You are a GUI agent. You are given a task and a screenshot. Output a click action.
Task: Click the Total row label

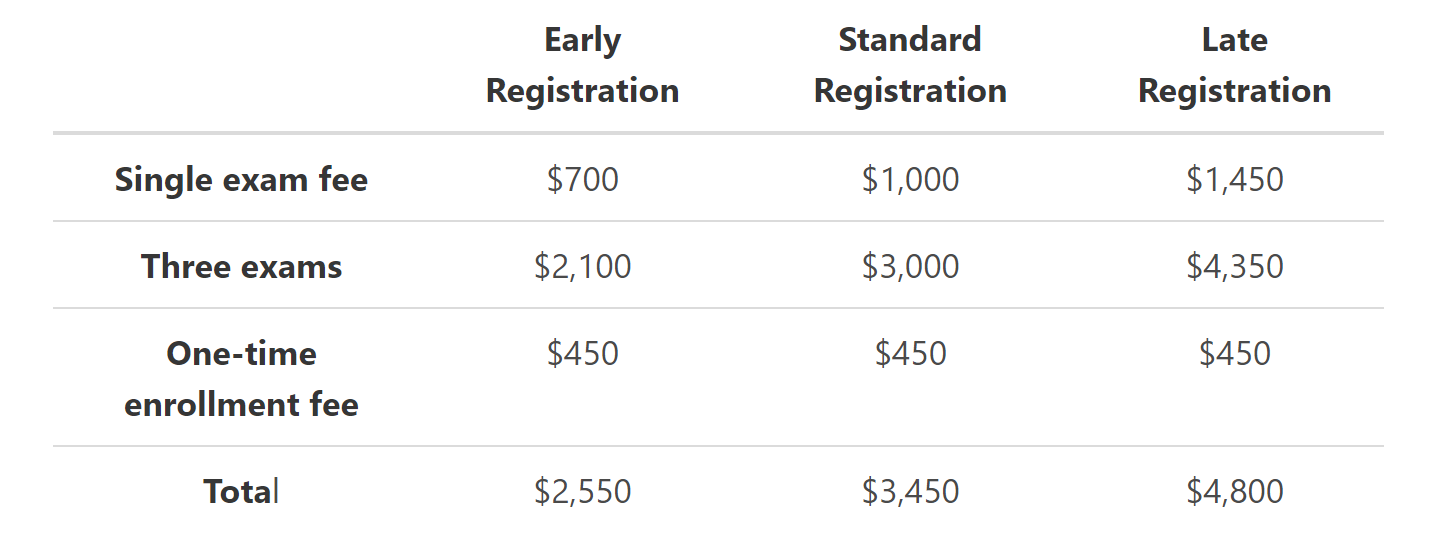coord(241,492)
